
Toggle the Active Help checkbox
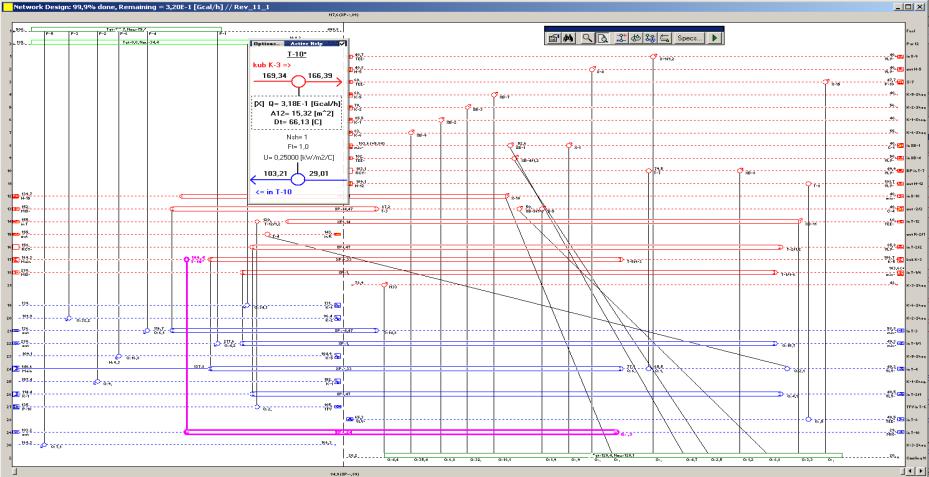[x=342, y=44]
